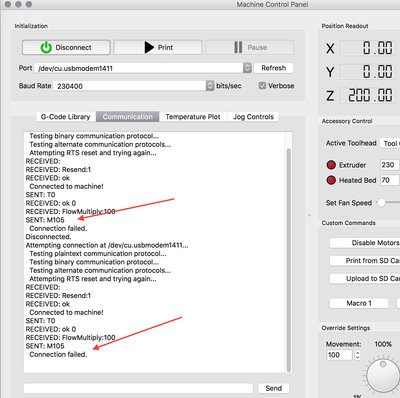The height and width of the screenshot is (398, 400).
Task: Click the green power icon on Disconnect
Action: 46,48
